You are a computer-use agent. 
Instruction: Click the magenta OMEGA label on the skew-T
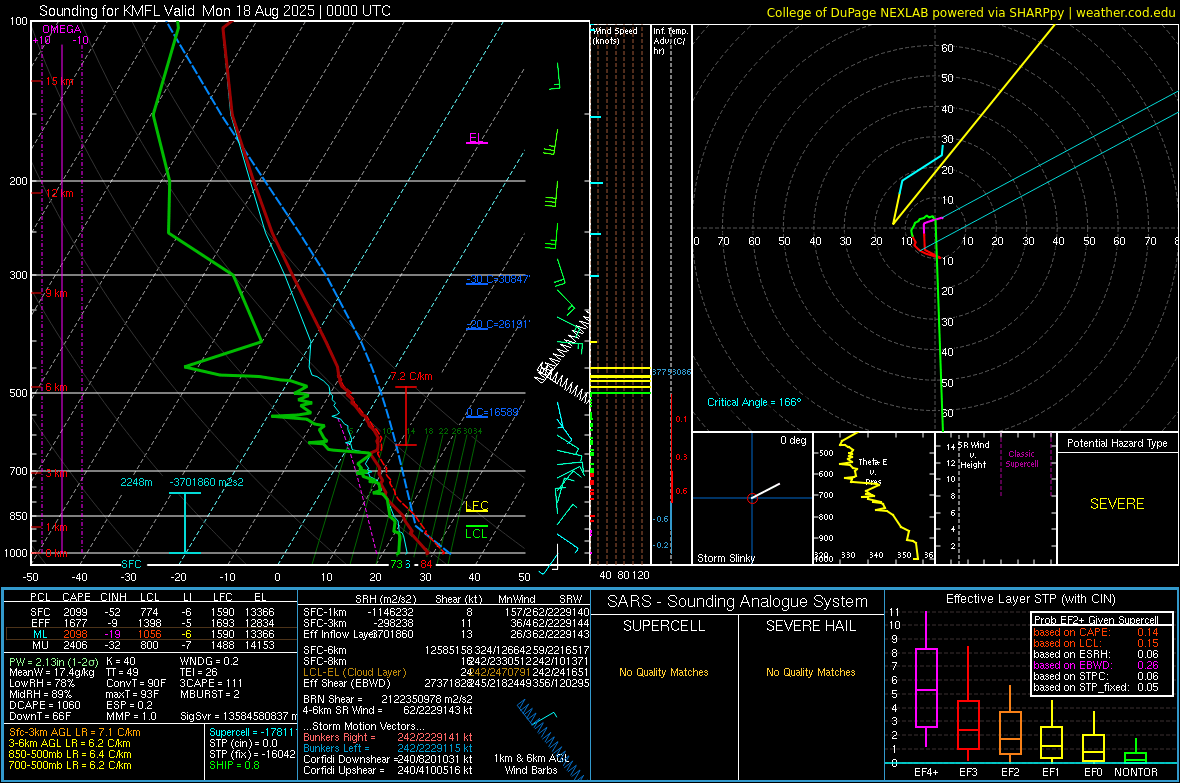[61, 29]
